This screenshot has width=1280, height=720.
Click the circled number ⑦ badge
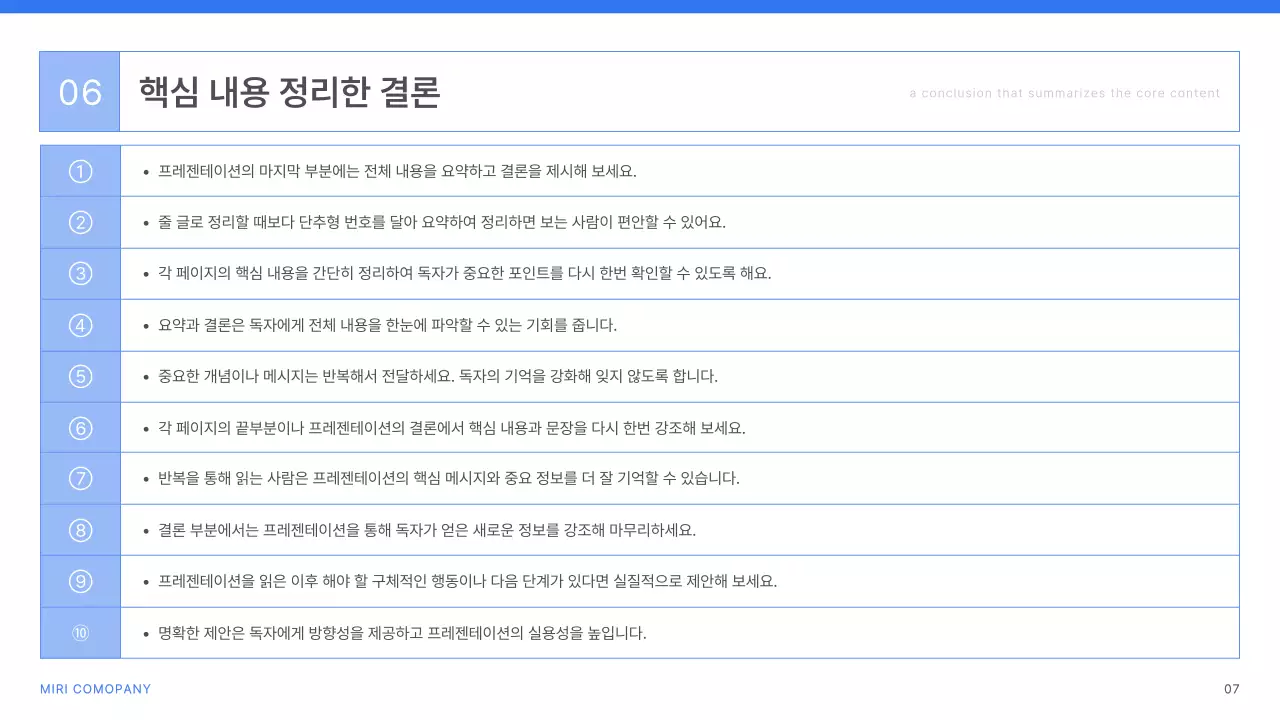tap(80, 478)
